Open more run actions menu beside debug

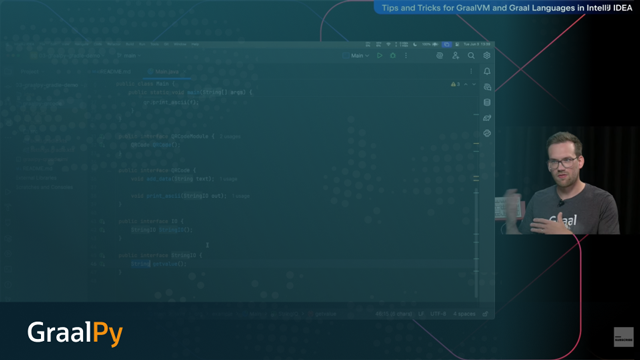[406, 56]
